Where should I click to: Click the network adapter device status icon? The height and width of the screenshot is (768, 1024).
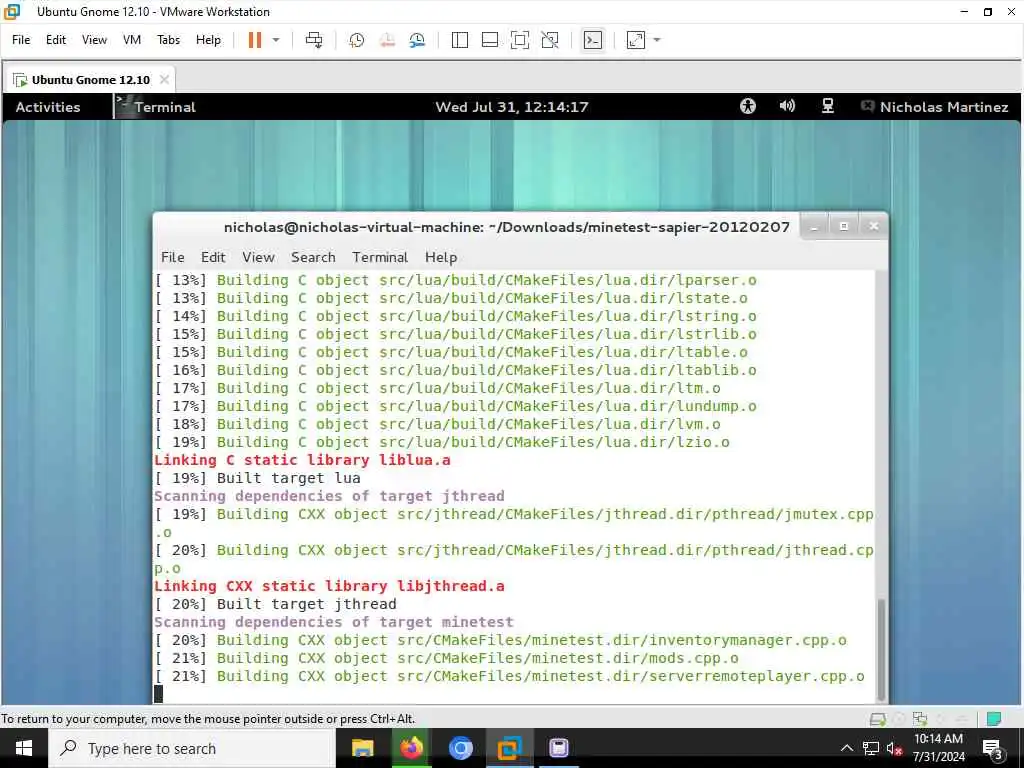point(920,719)
